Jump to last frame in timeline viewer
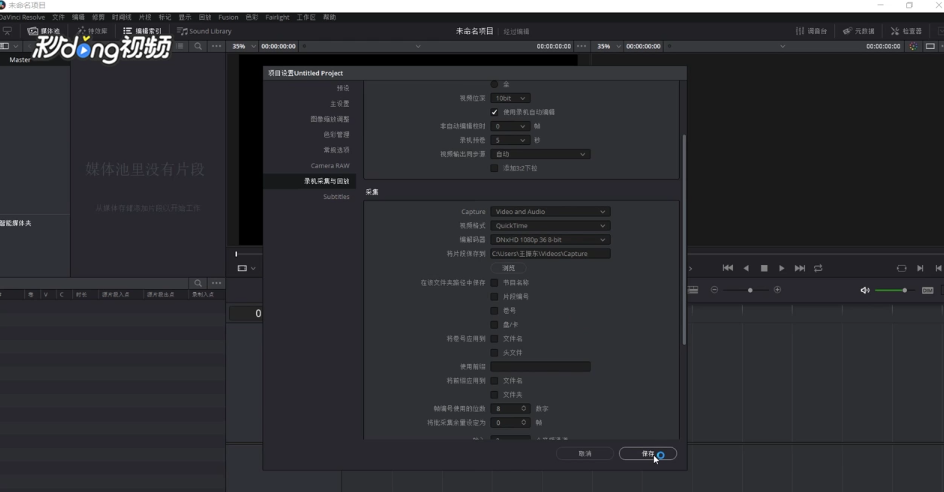This screenshot has width=944, height=492. (800, 268)
